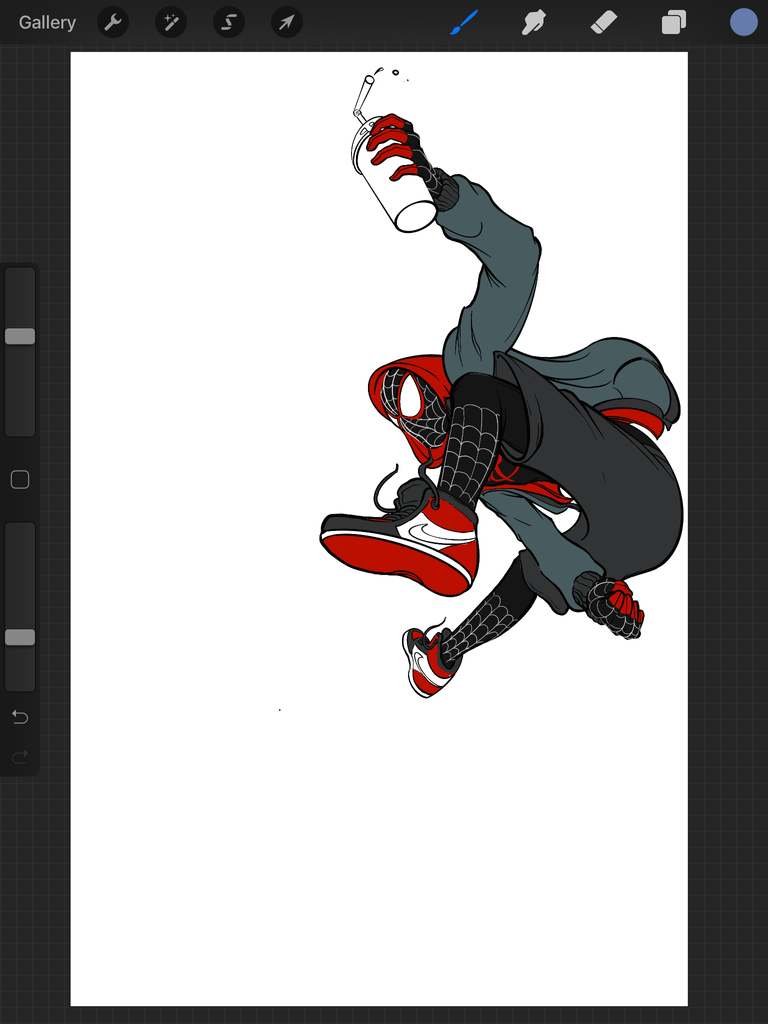Tap the large red sneaker on canvas
768x1024 pixels.
(x=398, y=542)
